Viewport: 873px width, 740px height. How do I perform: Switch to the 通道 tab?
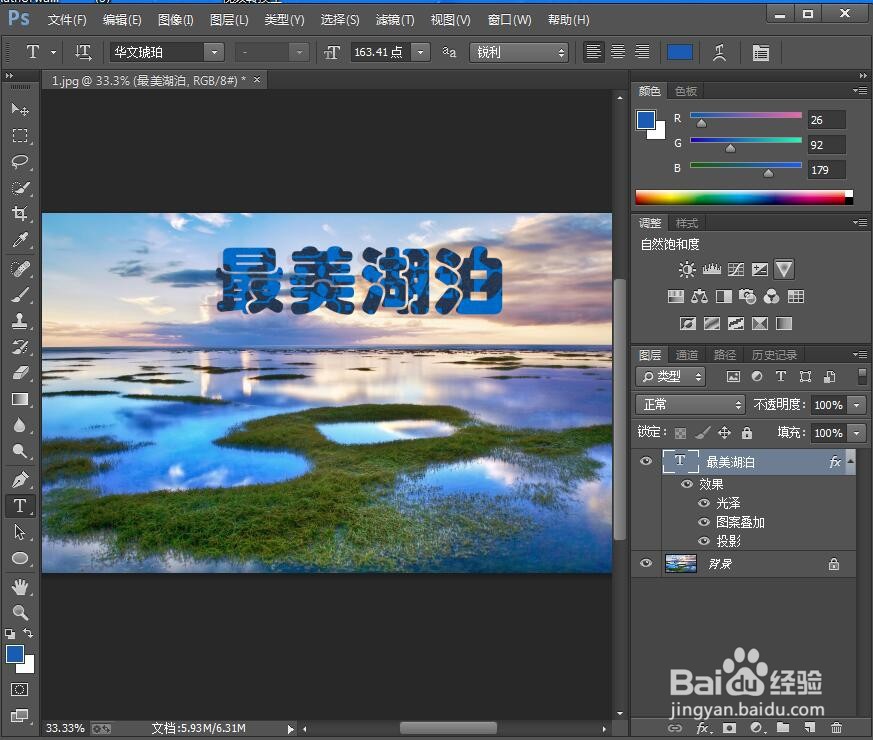click(x=686, y=353)
